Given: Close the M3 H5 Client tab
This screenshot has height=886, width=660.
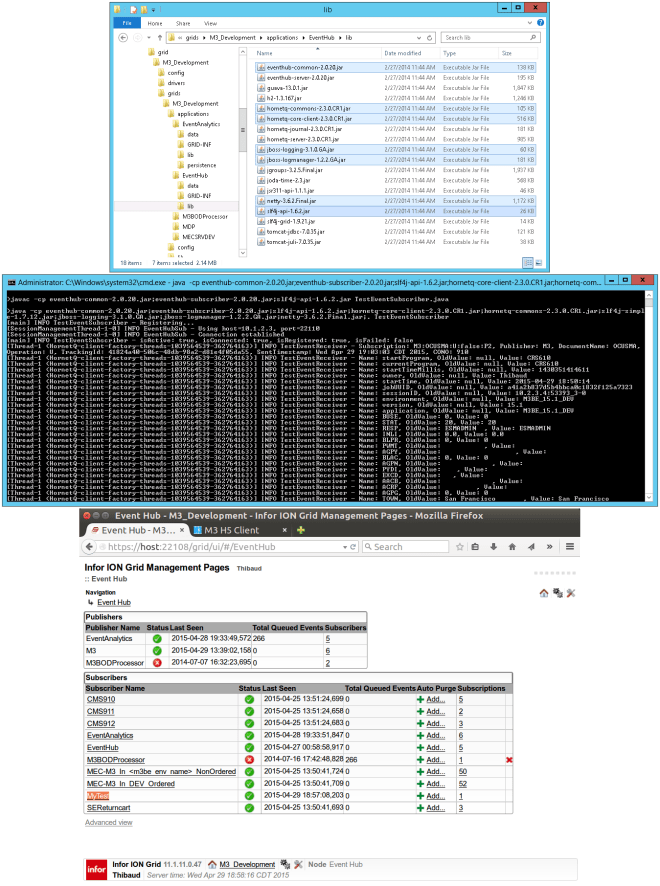Looking at the screenshot, I should click(x=285, y=530).
